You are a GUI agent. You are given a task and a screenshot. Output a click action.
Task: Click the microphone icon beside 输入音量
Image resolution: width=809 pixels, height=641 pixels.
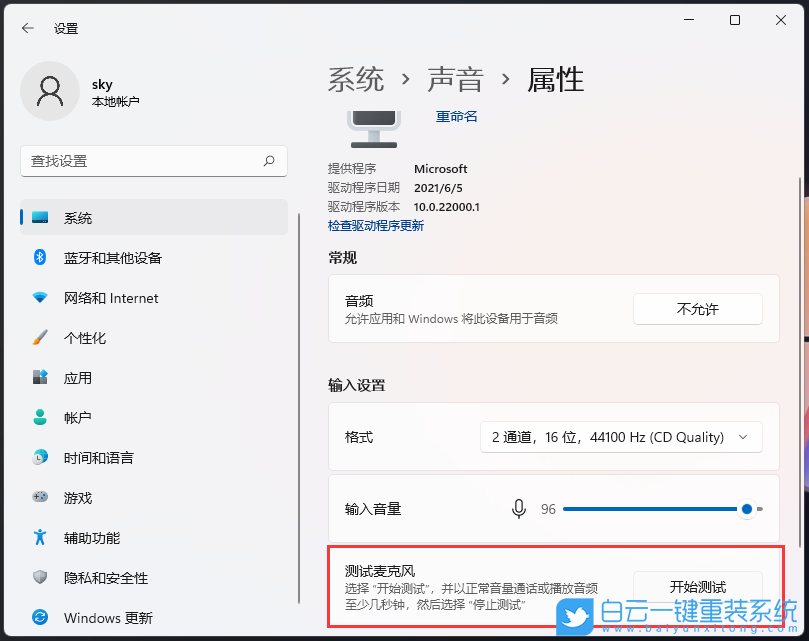(x=519, y=509)
